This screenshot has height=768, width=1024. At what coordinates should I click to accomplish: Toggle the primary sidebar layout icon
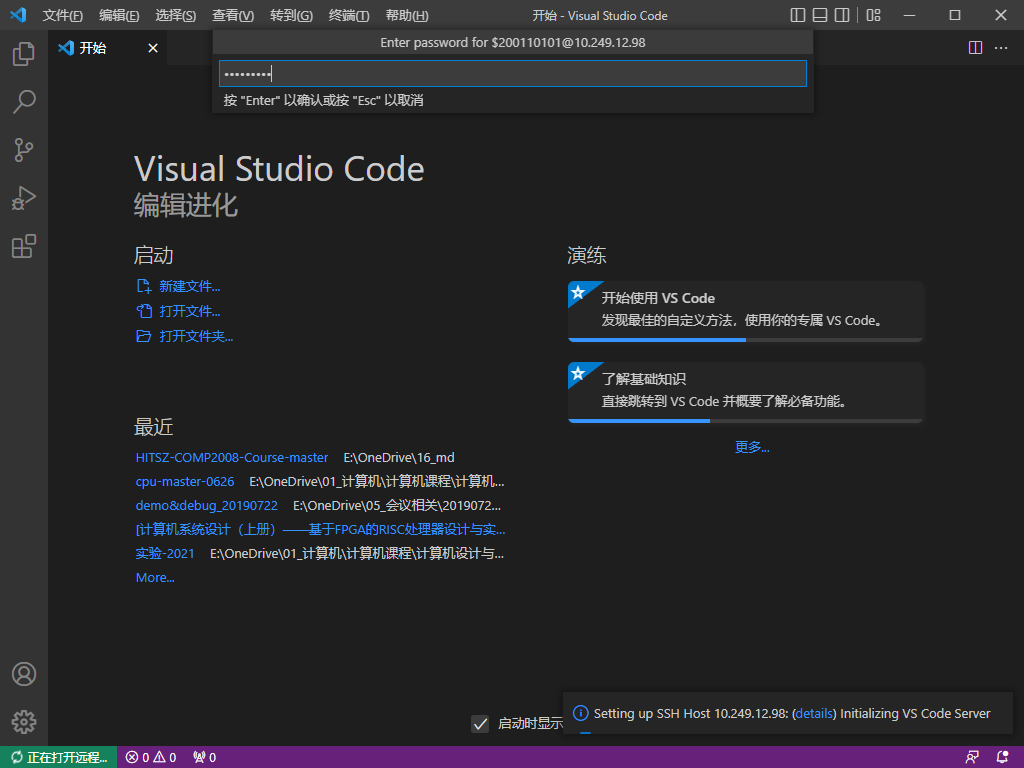(798, 15)
